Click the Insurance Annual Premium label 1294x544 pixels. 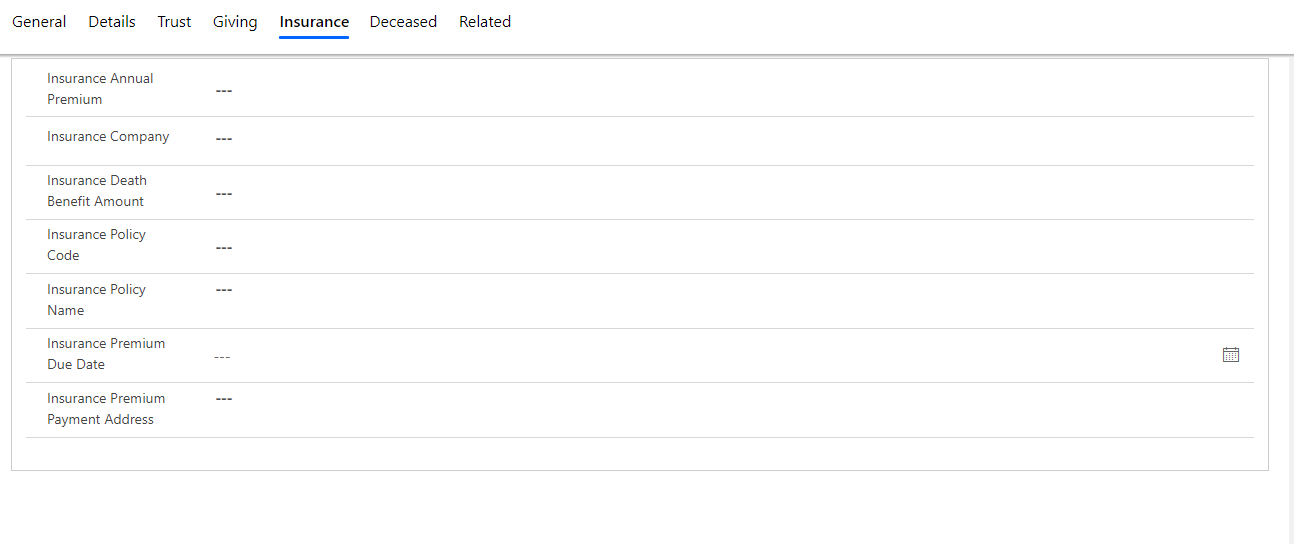pyautogui.click(x=100, y=89)
